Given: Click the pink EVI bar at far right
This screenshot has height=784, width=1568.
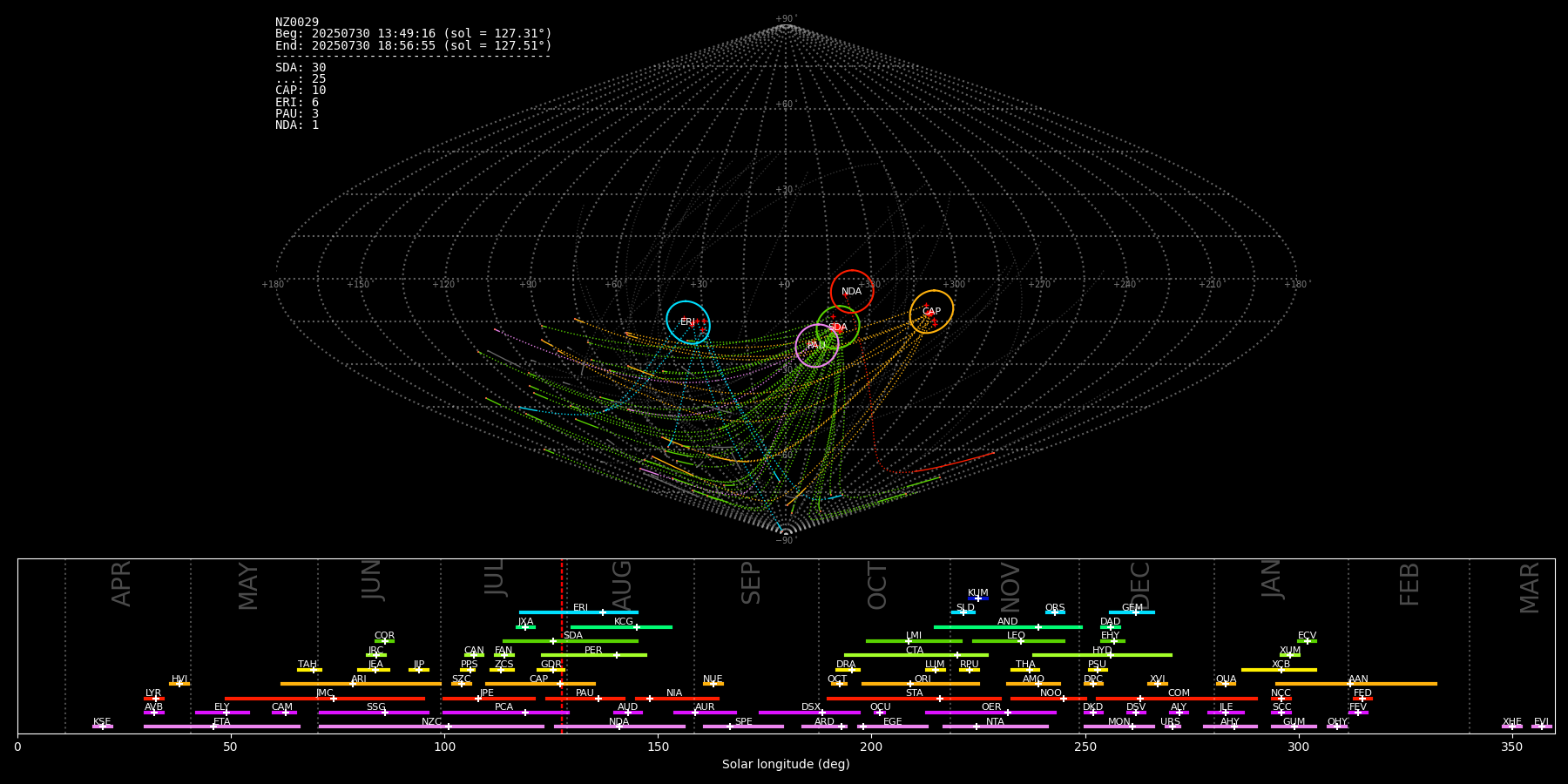Looking at the screenshot, I should pos(1542,727).
